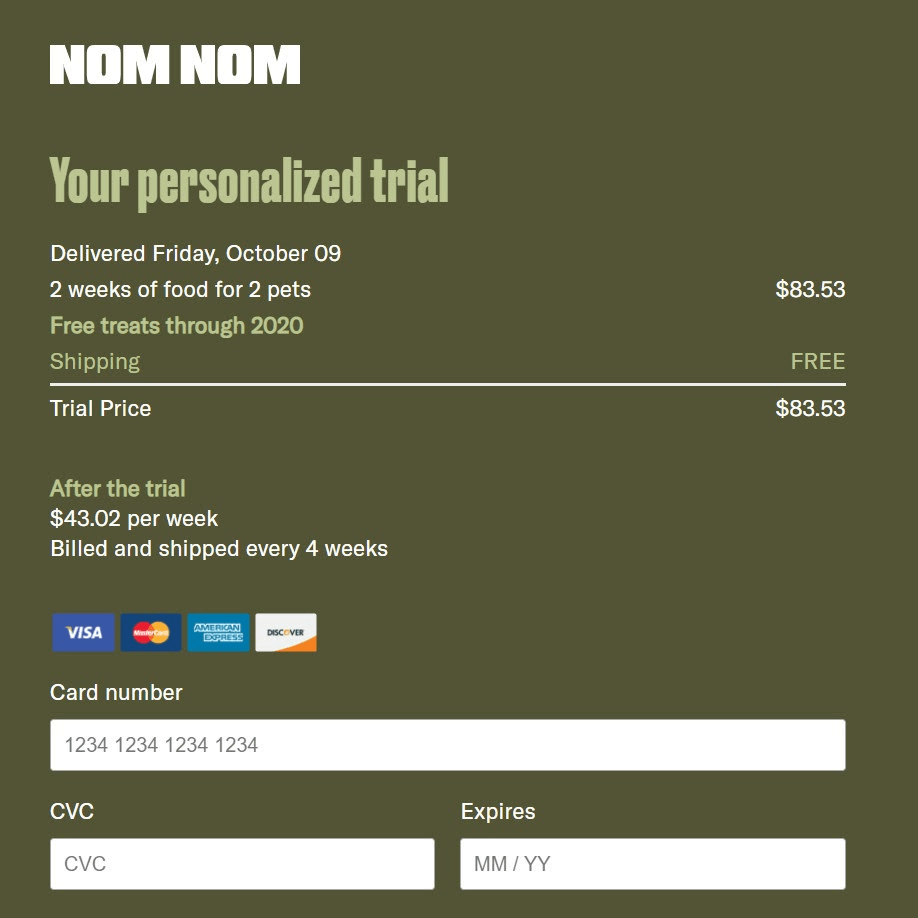
Task: Click the "Delivered Friday, October 09" line
Action: click(x=196, y=253)
